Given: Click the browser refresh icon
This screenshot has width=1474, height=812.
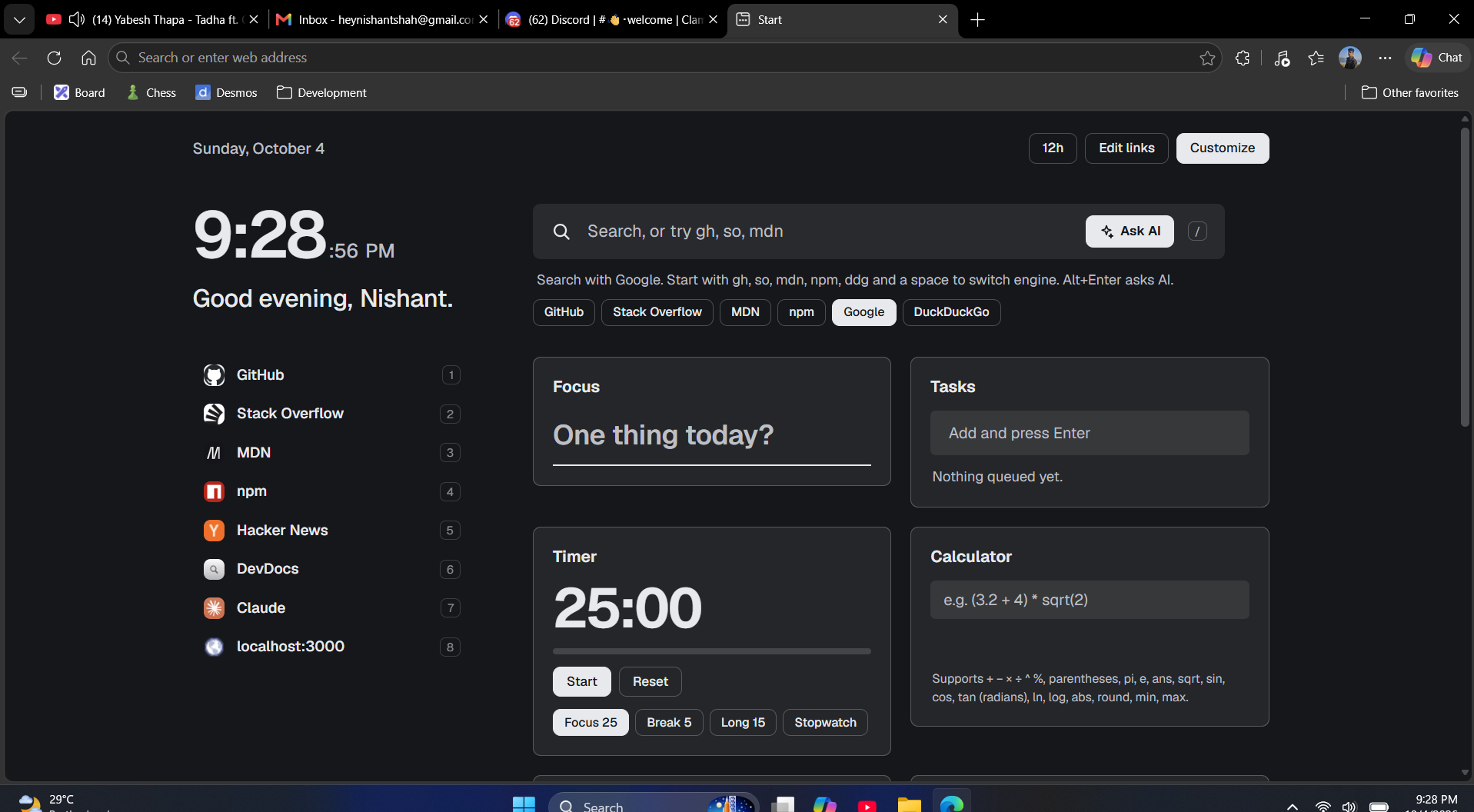Looking at the screenshot, I should (x=54, y=58).
